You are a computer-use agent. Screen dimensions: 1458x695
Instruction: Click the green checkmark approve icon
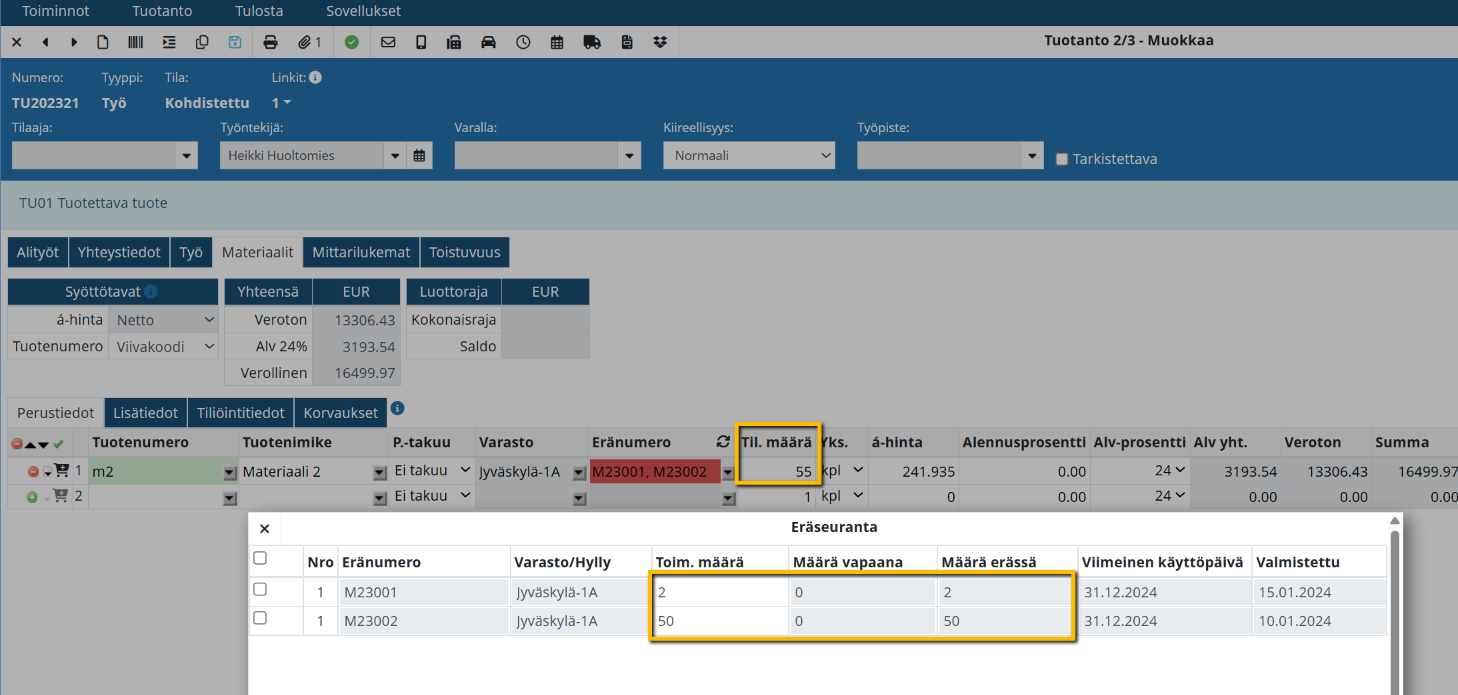(351, 42)
